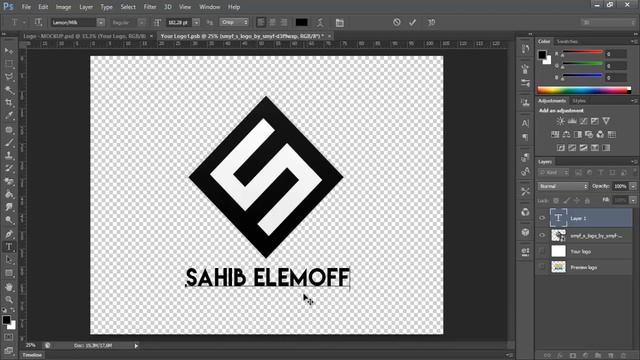This screenshot has height=360, width=640.
Task: Switch to the Logo - MOCKUP.psd document tab
Action: (84, 36)
